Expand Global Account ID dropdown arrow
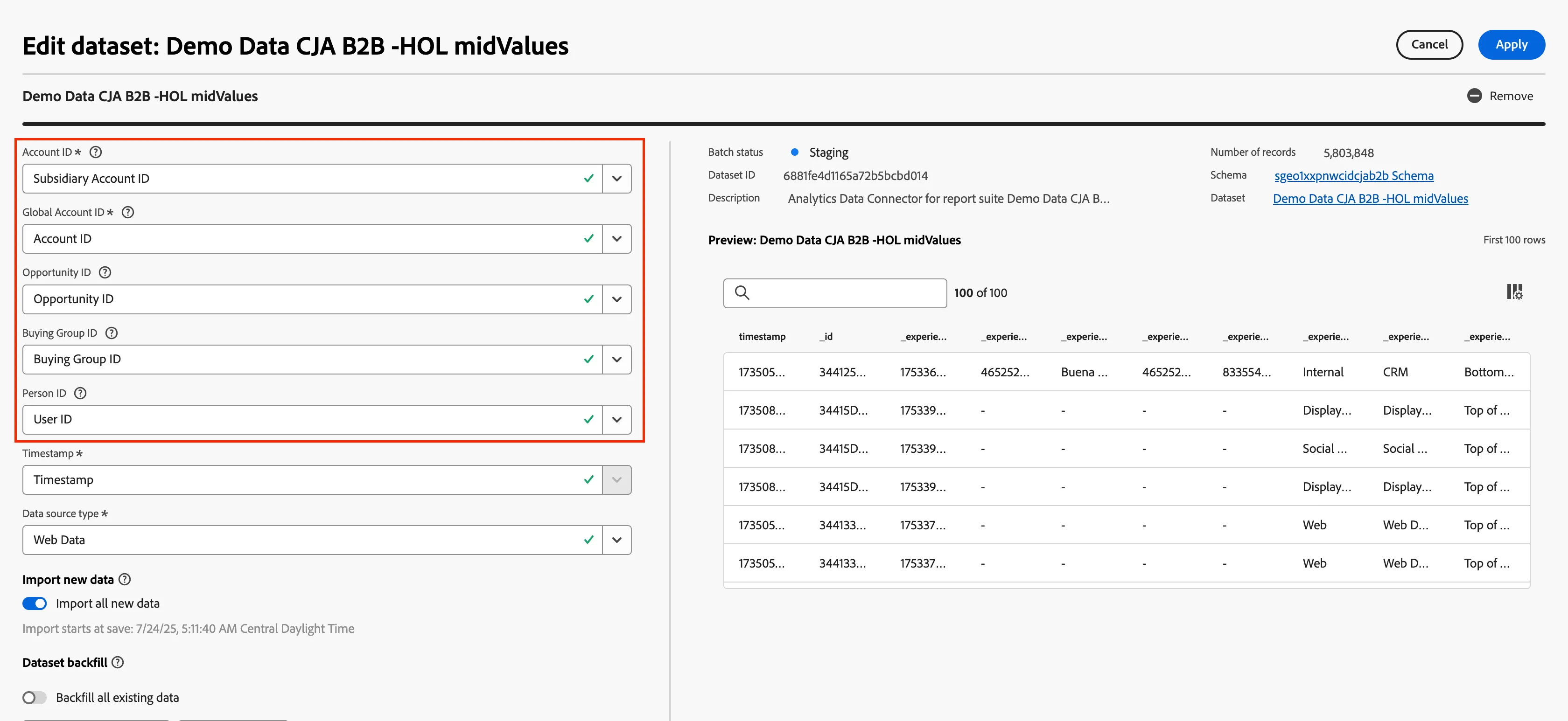 point(616,238)
